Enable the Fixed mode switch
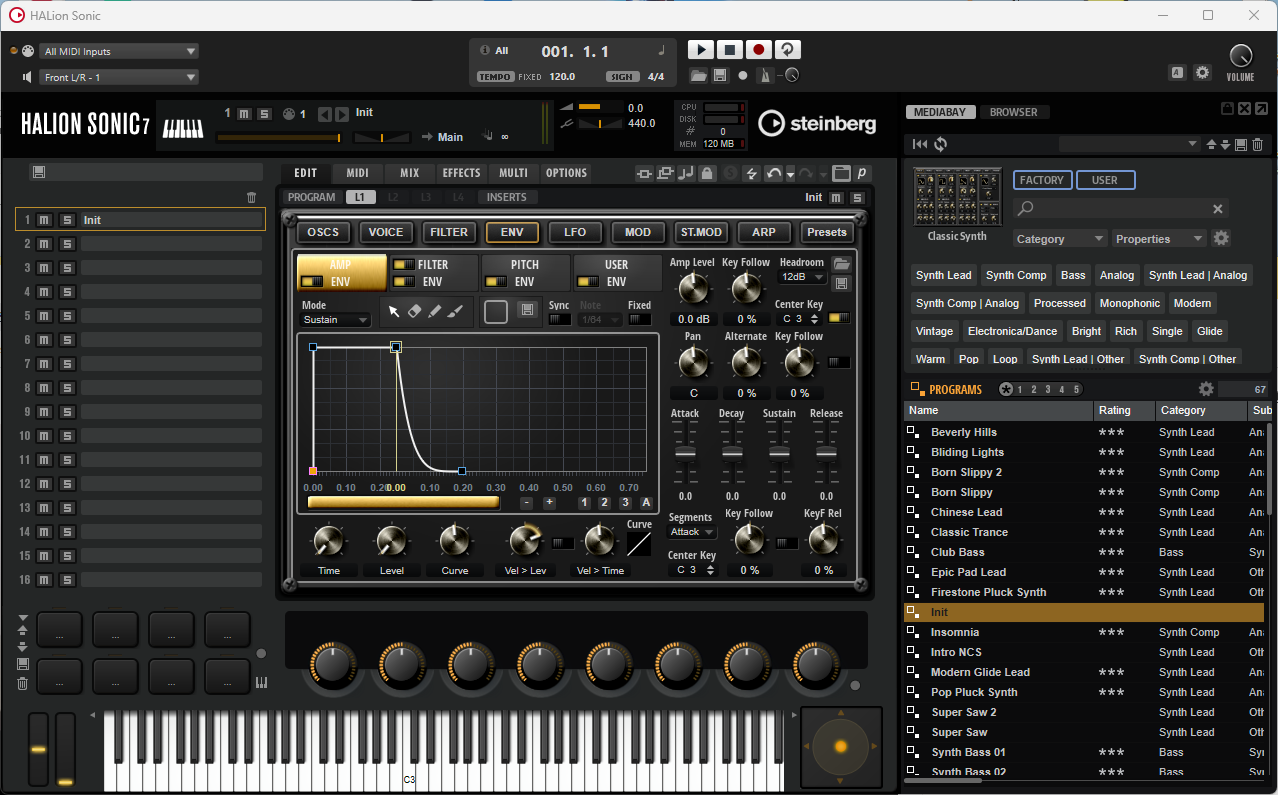 coord(639,320)
